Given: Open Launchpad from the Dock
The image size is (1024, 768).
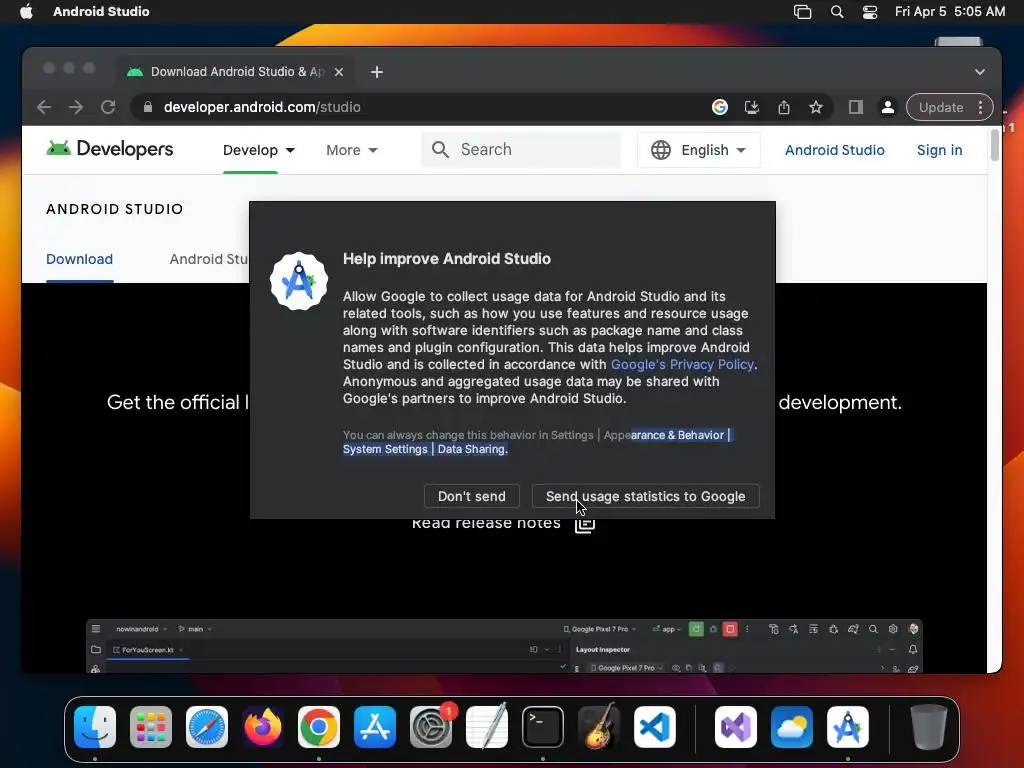Looking at the screenshot, I should click(x=151, y=727).
